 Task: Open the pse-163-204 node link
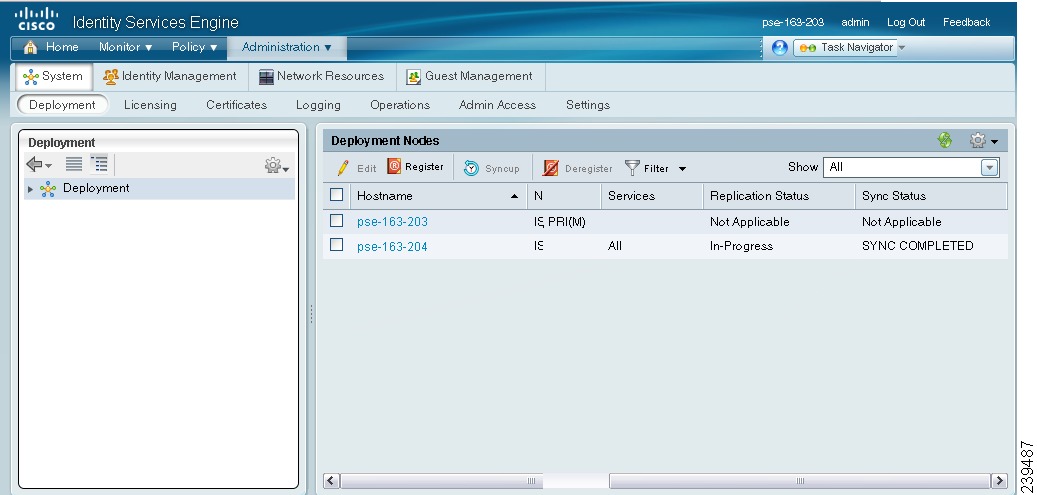click(392, 246)
